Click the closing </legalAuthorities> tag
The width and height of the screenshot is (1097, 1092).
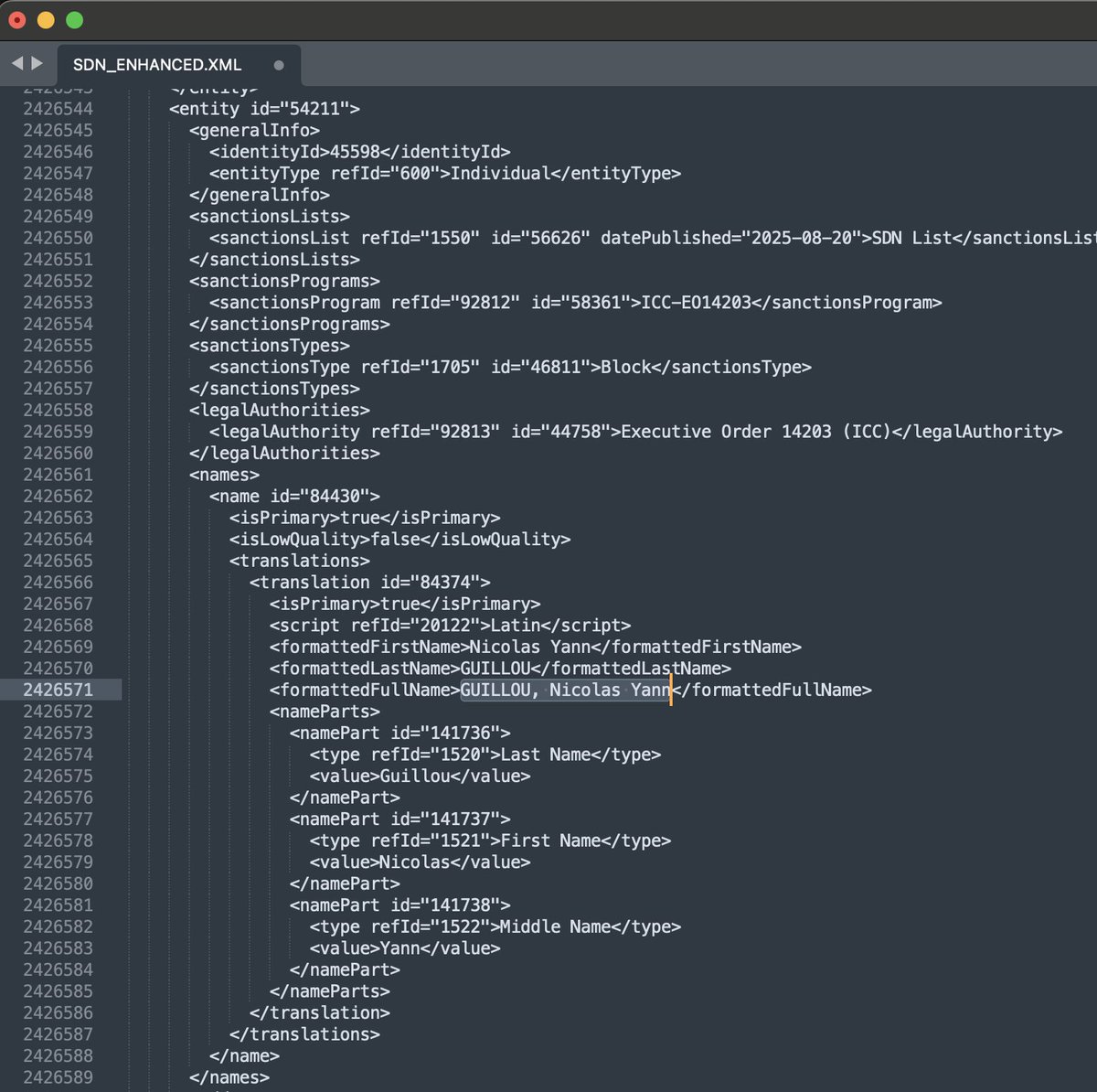pos(285,453)
